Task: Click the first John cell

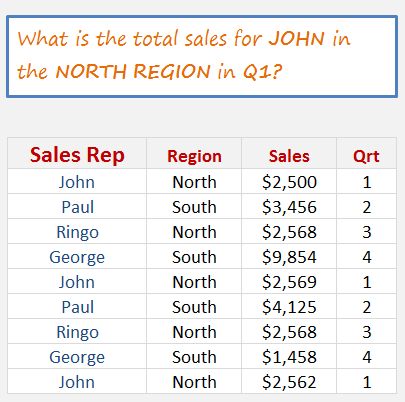Action: (x=77, y=181)
